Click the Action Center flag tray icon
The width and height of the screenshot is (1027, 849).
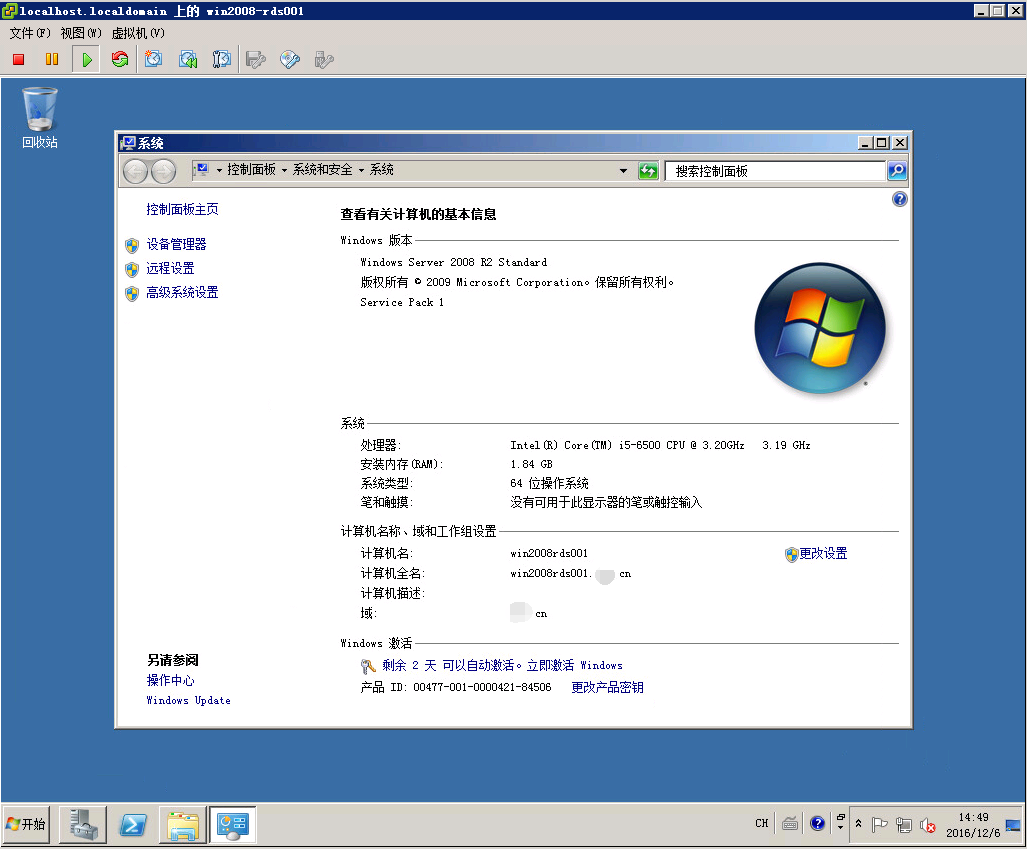pyautogui.click(x=880, y=825)
